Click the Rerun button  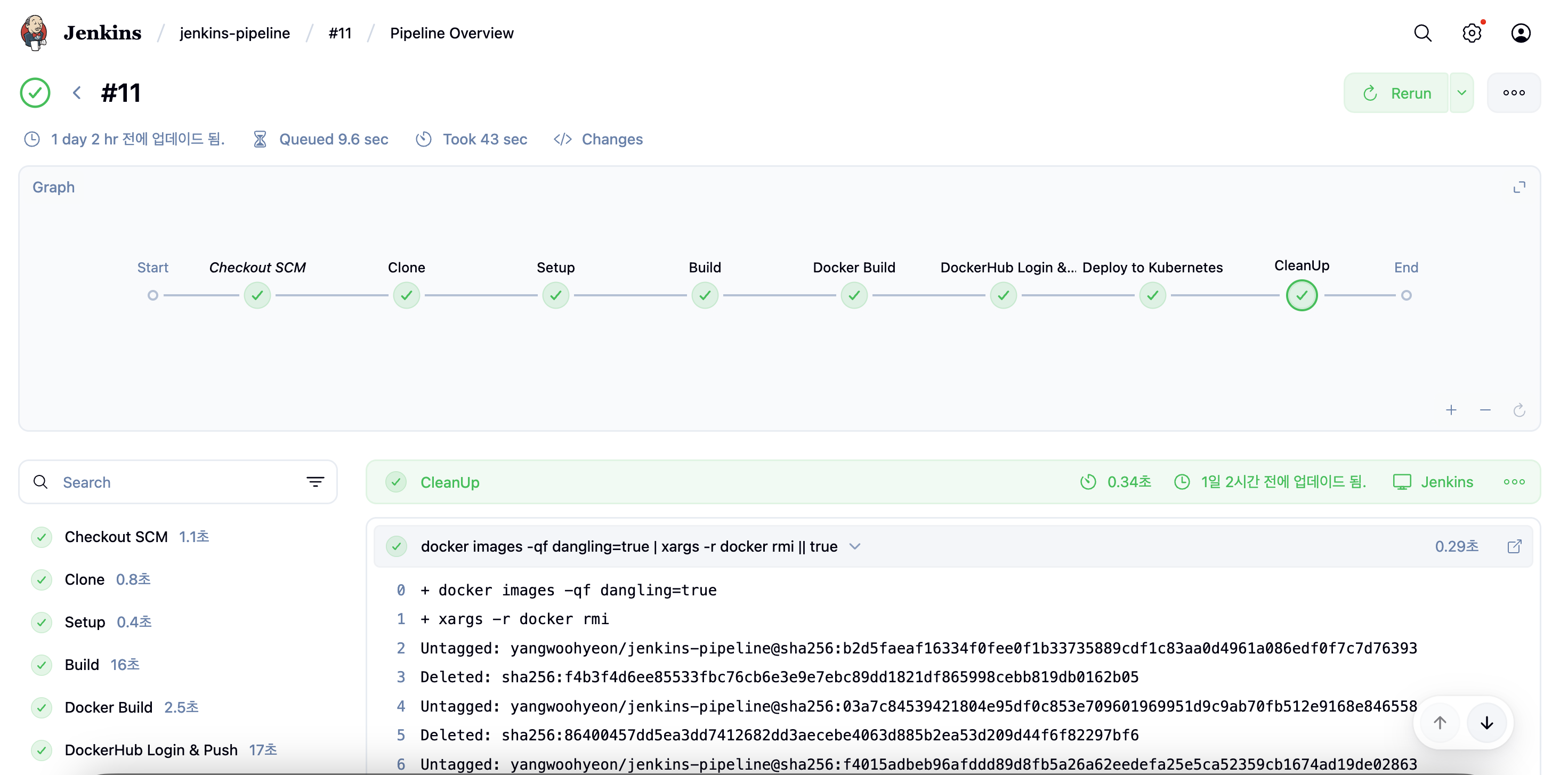click(1396, 93)
